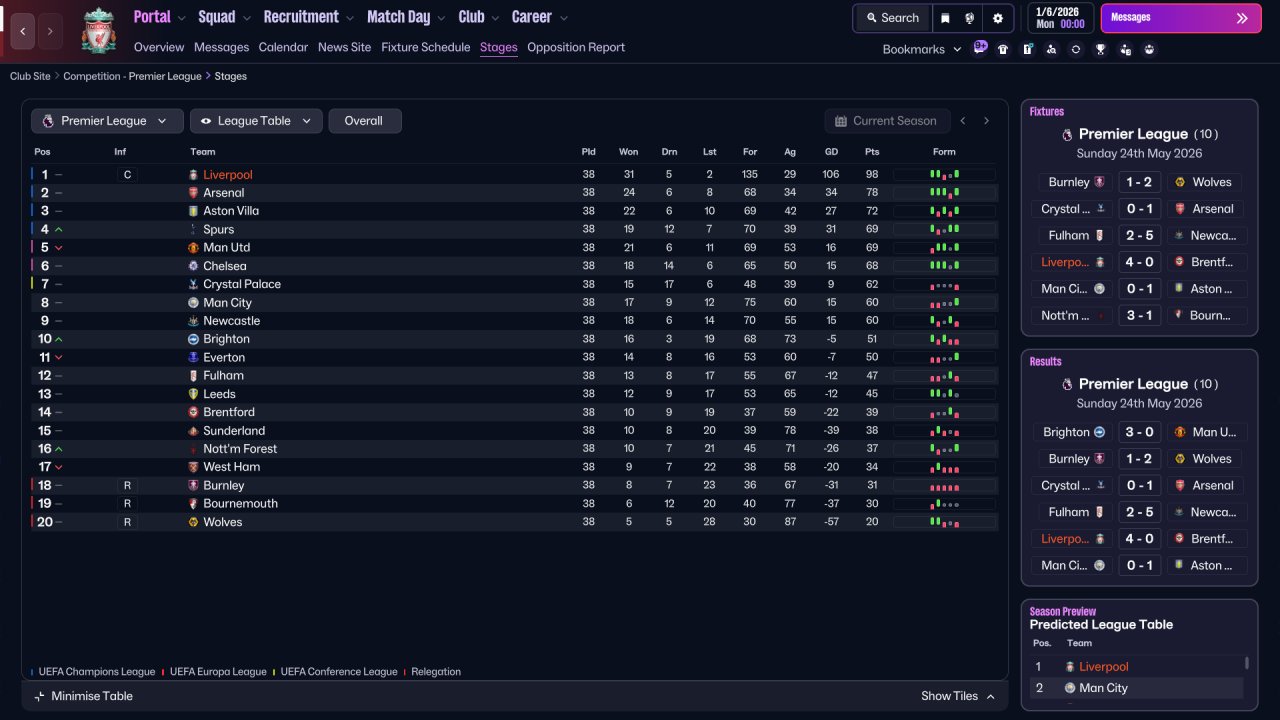Open the group people shortcut icon
This screenshot has width=1280, height=720.
(1149, 49)
